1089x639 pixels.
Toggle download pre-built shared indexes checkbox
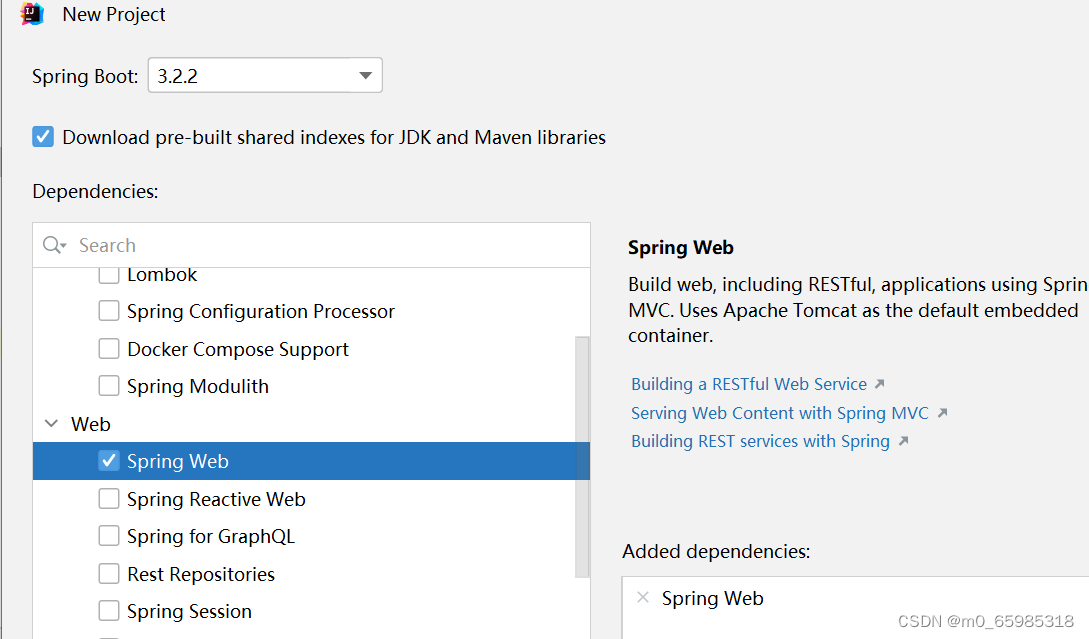43,137
